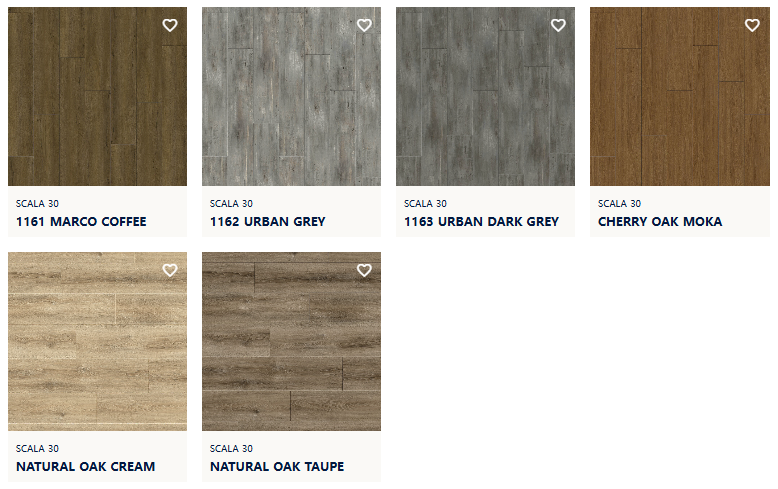The width and height of the screenshot is (778, 489).
Task: Select the Cherry Oak Moka flooring image
Action: point(680,96)
